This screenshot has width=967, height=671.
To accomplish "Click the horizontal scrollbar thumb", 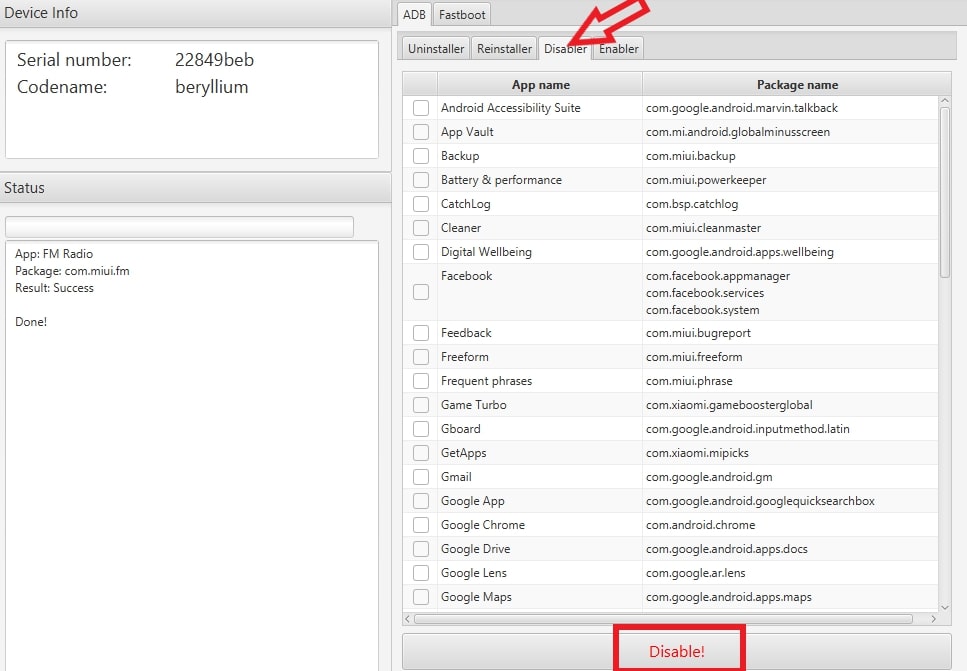I will click(664, 619).
